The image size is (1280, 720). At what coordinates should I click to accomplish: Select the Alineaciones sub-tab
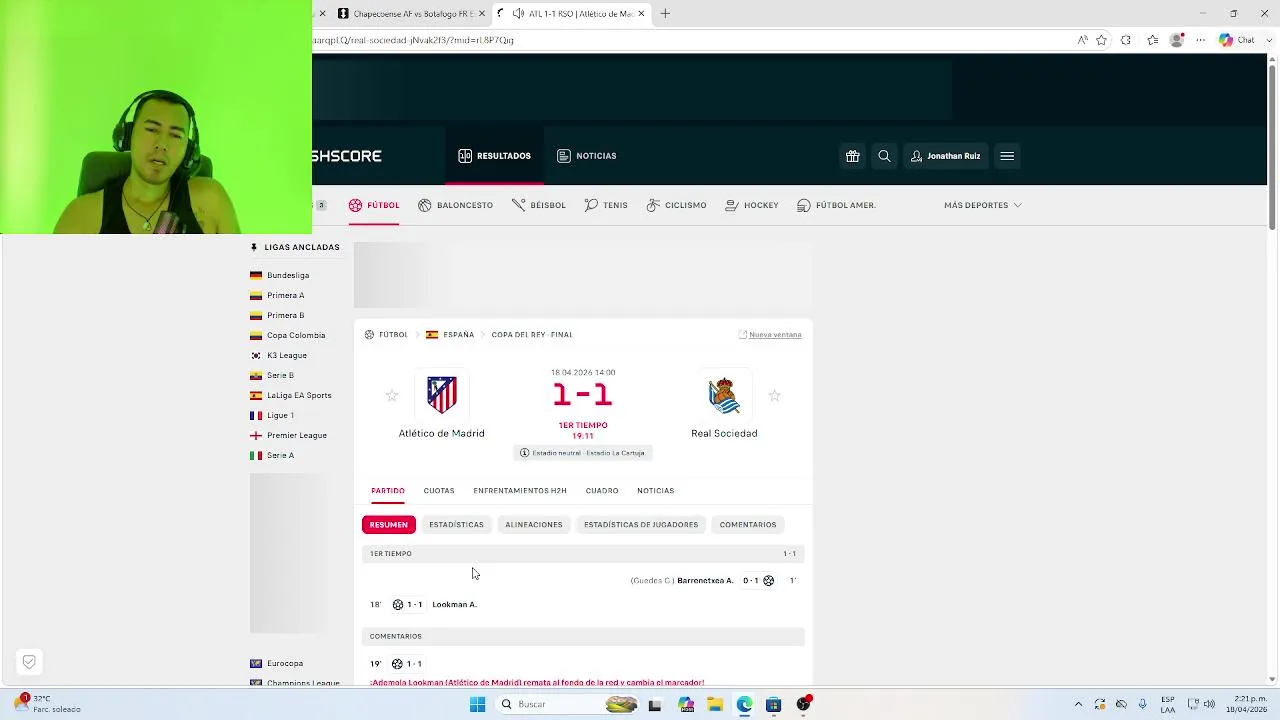click(x=534, y=524)
